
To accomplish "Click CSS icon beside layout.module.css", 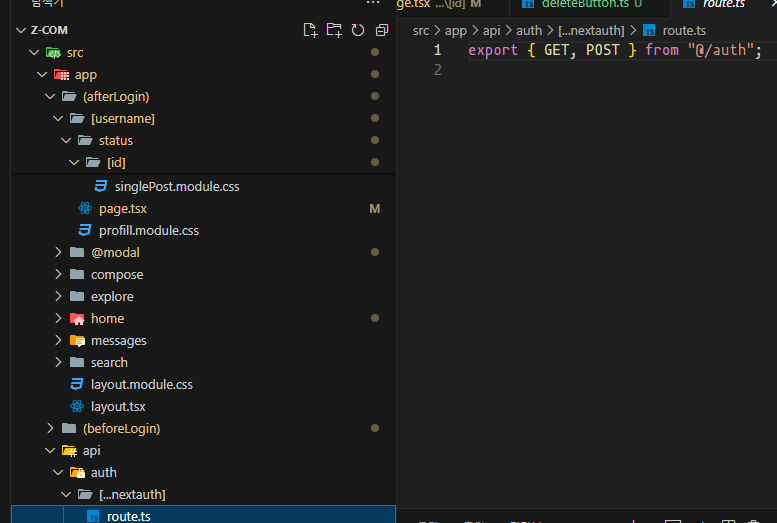I will 77,384.
